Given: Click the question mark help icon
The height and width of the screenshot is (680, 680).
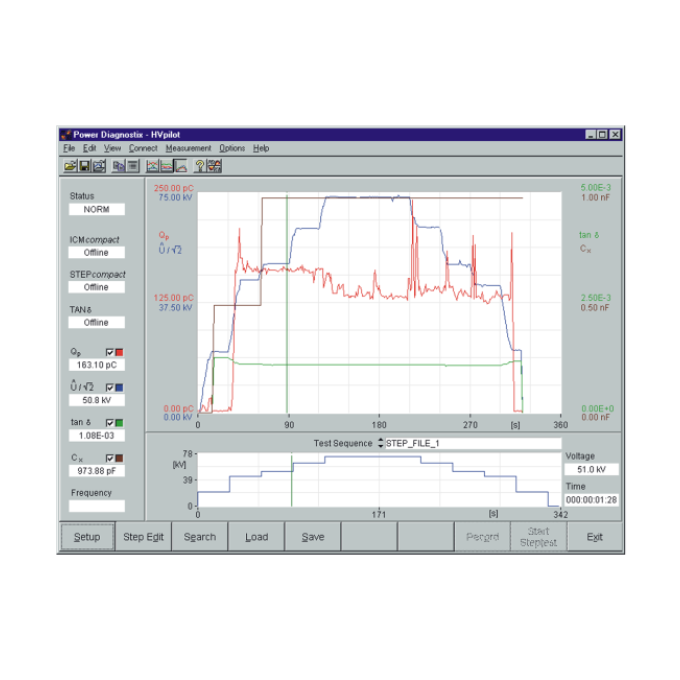Looking at the screenshot, I should coord(200,166).
